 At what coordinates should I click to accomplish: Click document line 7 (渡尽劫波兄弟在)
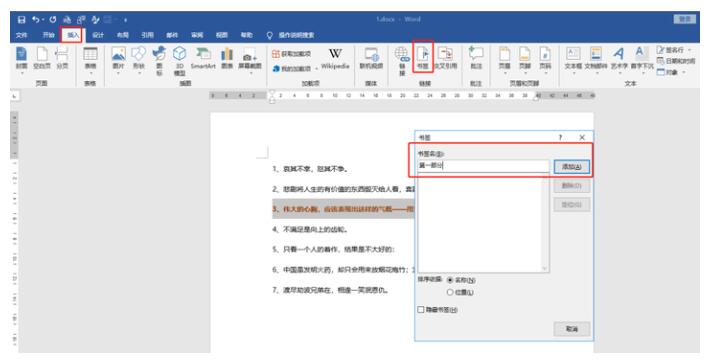click(x=331, y=290)
